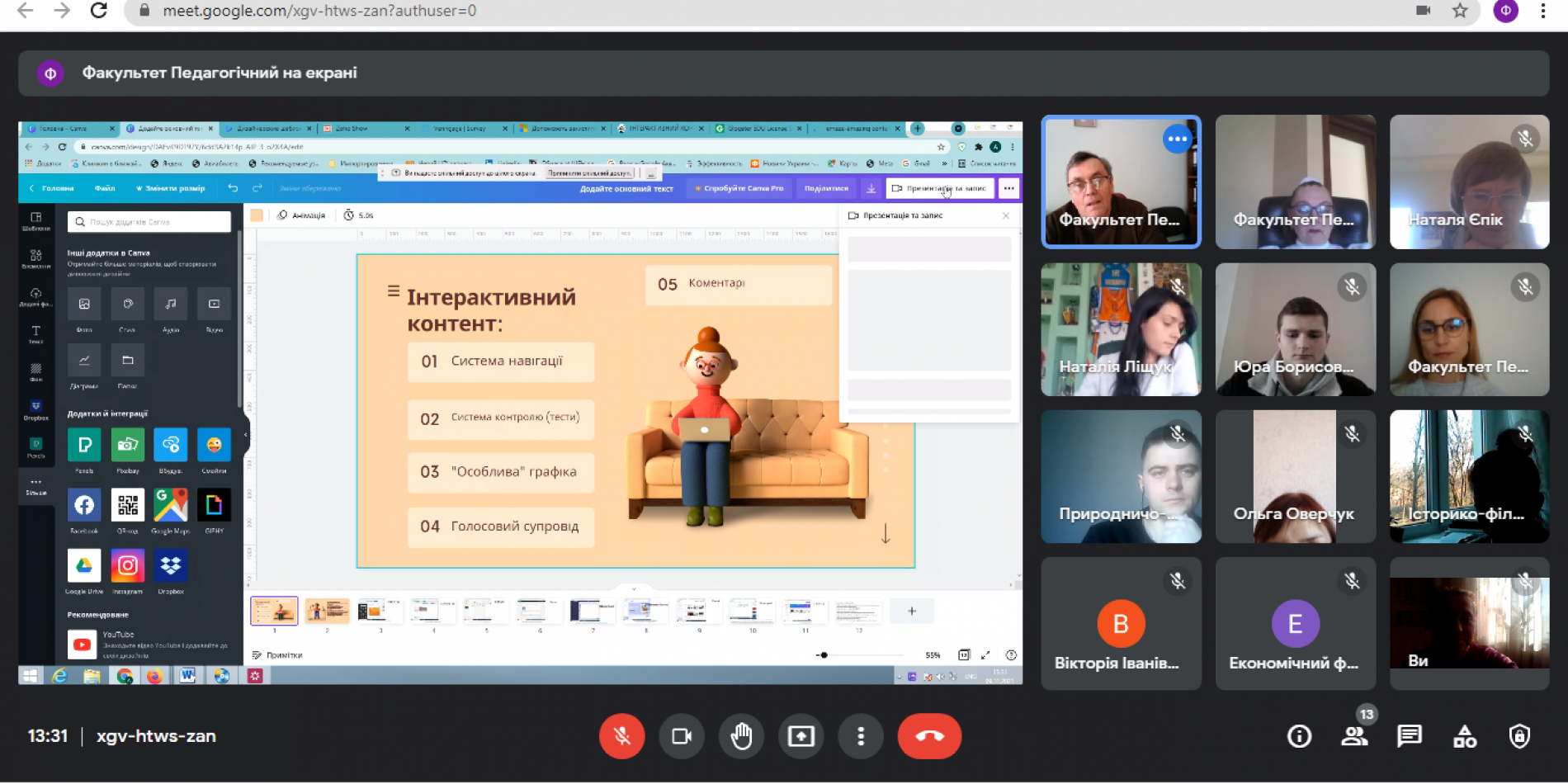Click the Dropbox app icon in the grid
This screenshot has width=1568, height=784.
point(171,565)
